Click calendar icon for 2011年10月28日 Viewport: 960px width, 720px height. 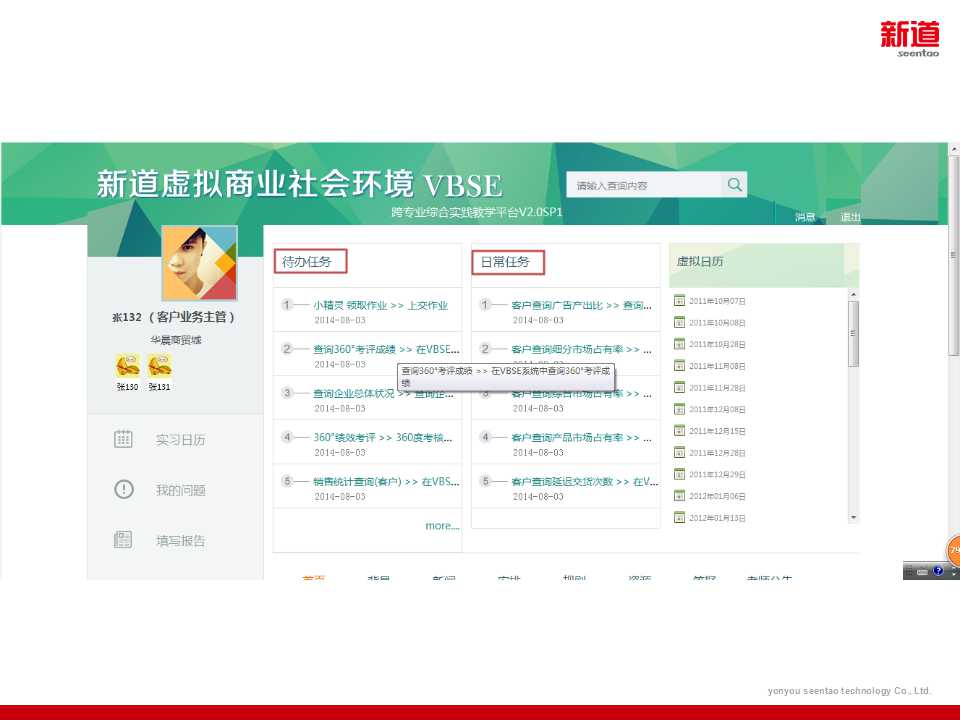tap(679, 343)
